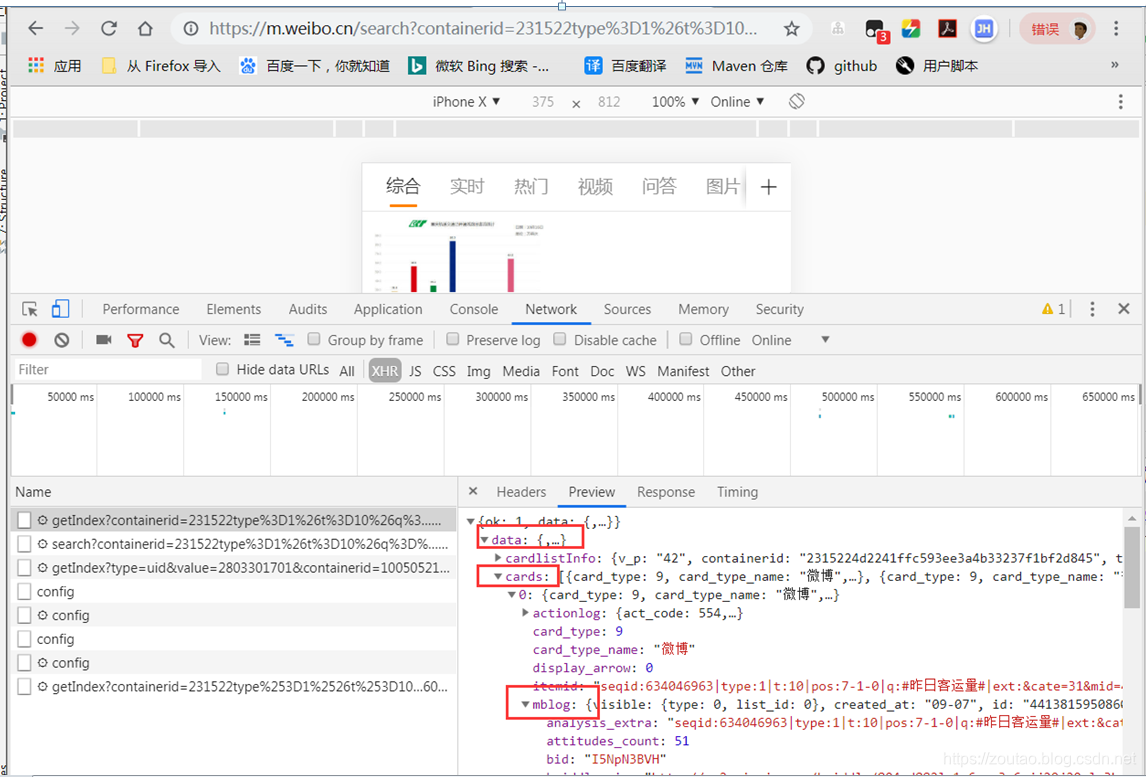The width and height of the screenshot is (1146, 777).
Task: Open the 从 Firefox 导入 bookmark folder
Action: point(161,66)
